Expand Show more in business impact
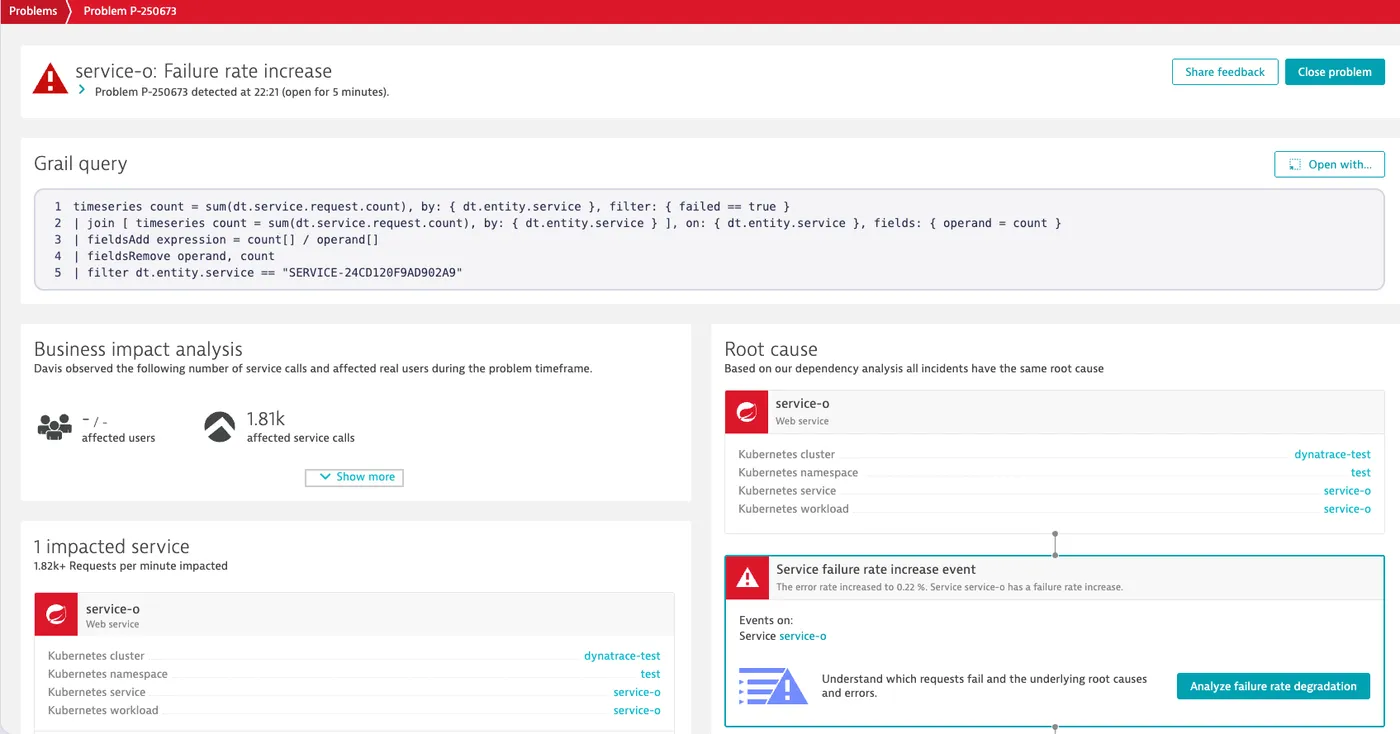1400x734 pixels. click(x=354, y=477)
